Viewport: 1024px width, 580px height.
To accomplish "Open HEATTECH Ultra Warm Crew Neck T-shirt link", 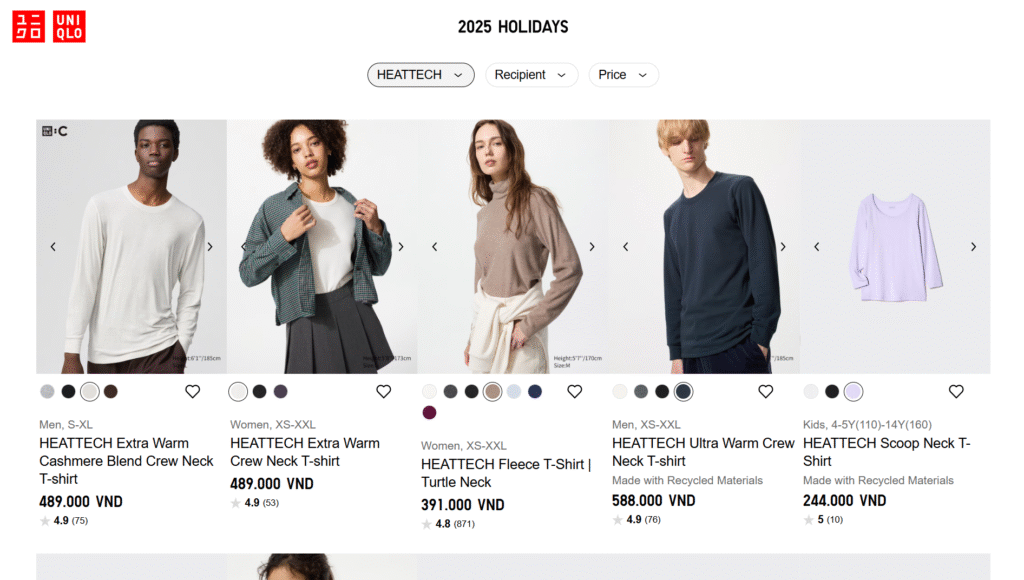I will pyautogui.click(x=703, y=452).
